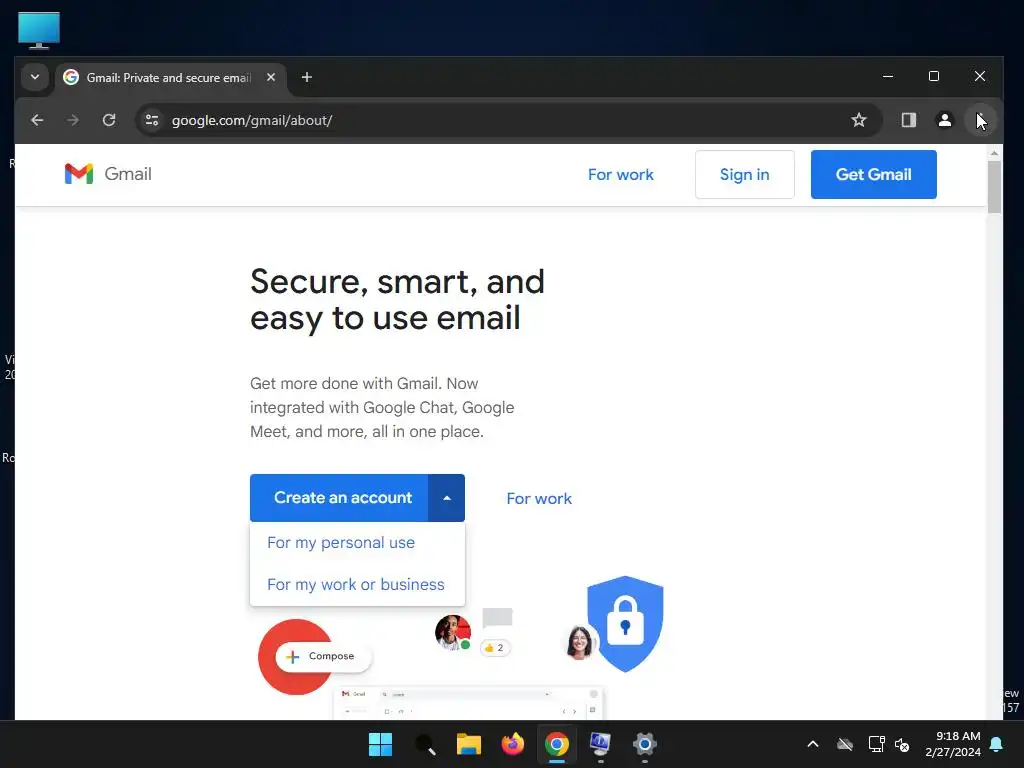Open the clock showing 9:18 AM

point(953,744)
